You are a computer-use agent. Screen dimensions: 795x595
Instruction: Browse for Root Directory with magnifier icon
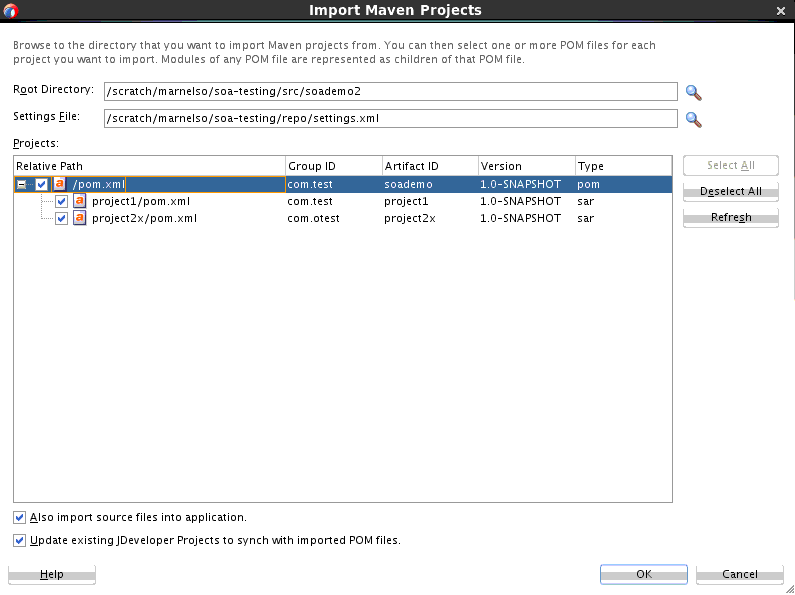[694, 92]
